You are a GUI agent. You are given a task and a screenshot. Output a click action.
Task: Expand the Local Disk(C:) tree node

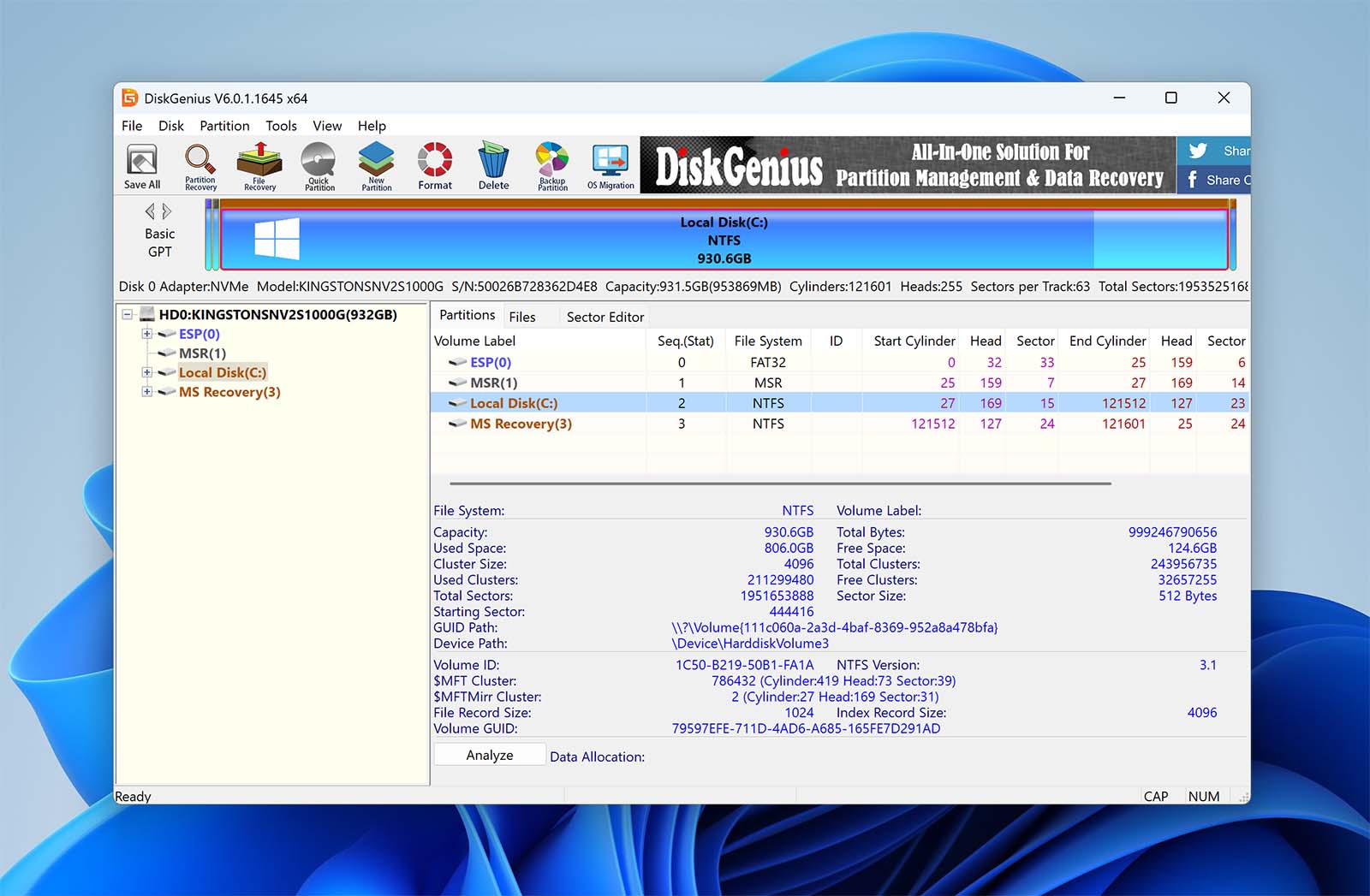(x=147, y=372)
